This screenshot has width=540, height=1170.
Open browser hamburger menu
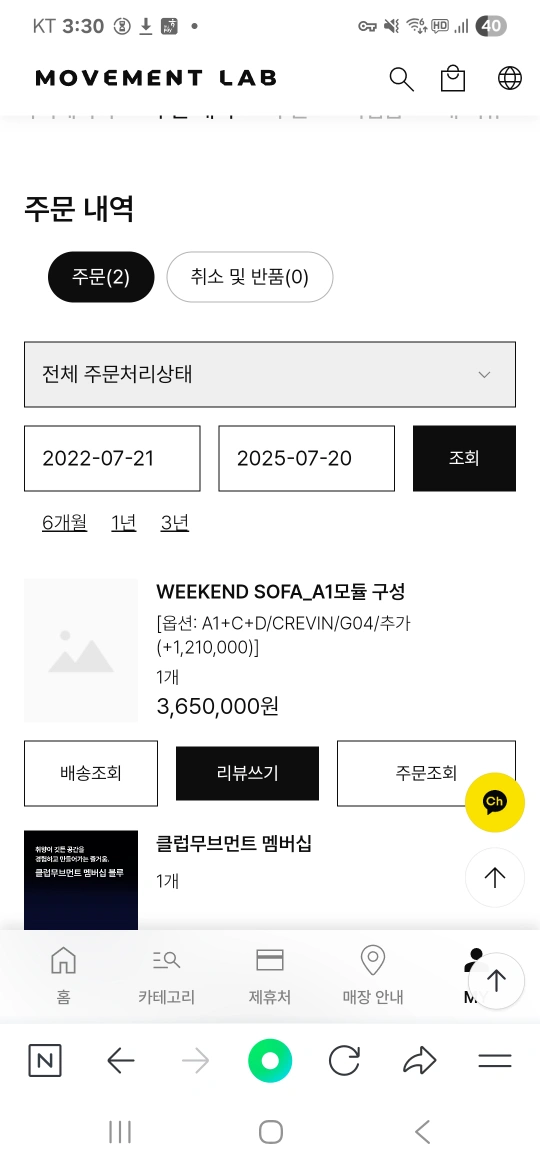click(495, 1060)
